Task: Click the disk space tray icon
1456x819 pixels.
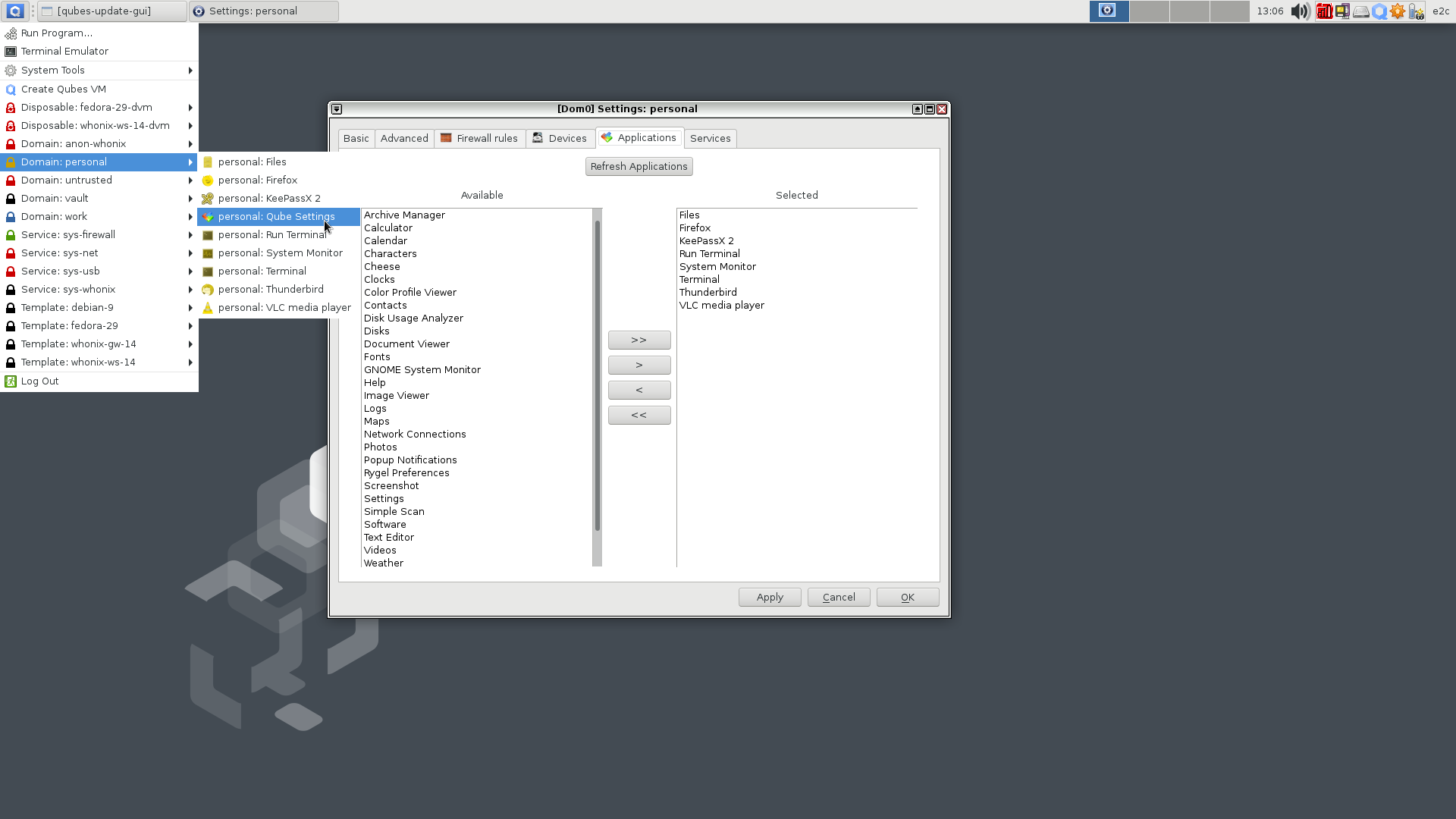Action: [x=1361, y=11]
